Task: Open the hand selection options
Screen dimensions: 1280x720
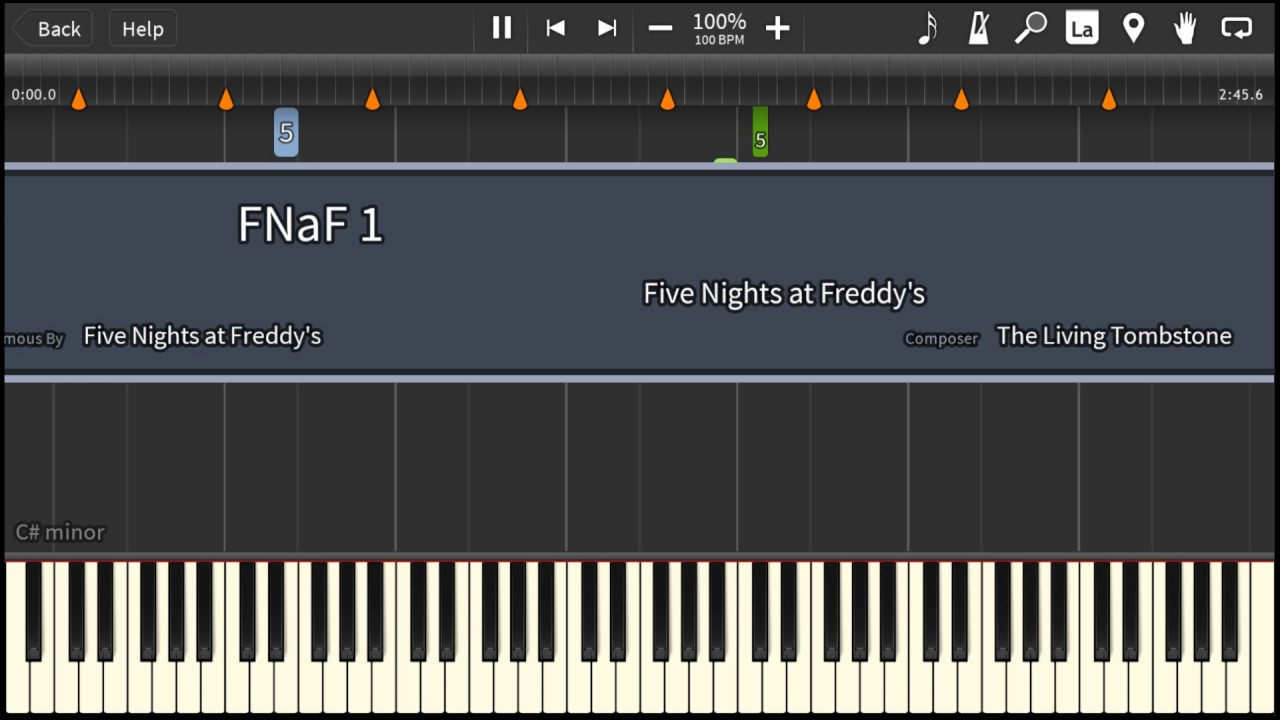Action: (1185, 28)
